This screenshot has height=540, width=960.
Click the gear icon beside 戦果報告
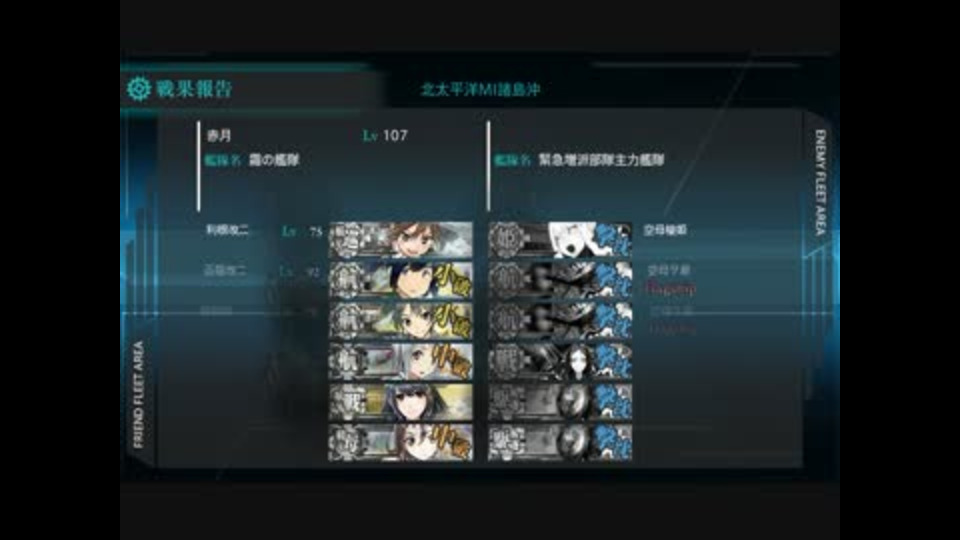coord(139,89)
